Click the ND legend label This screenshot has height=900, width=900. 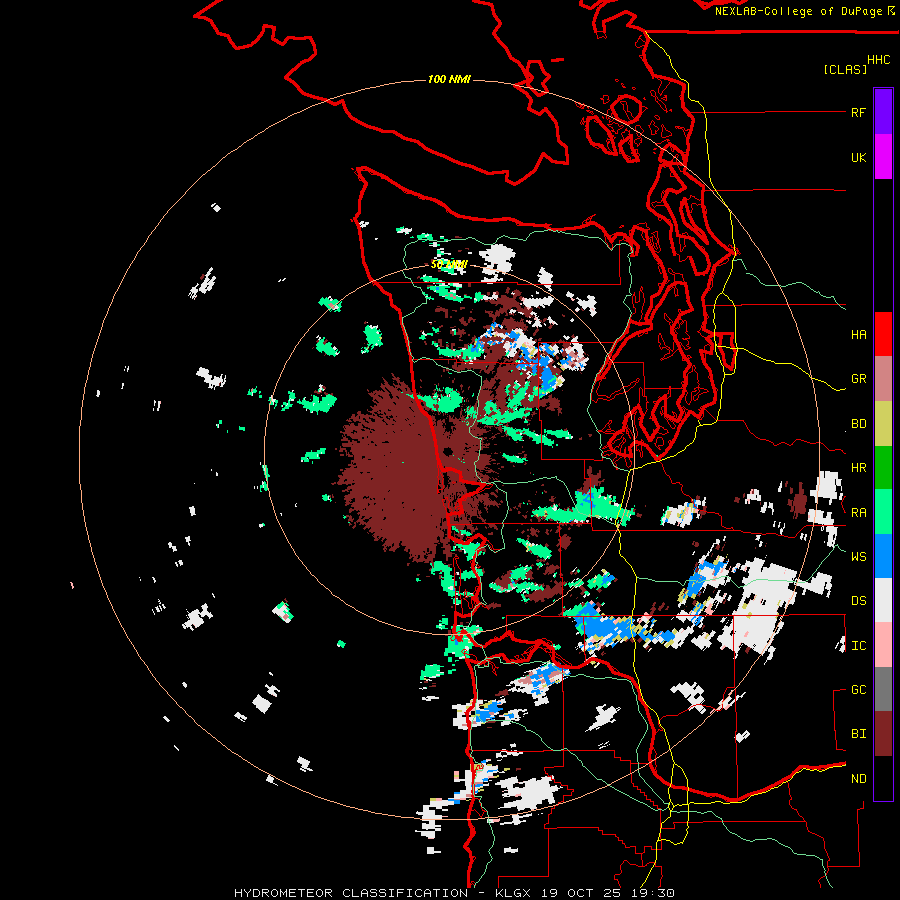pyautogui.click(x=858, y=779)
